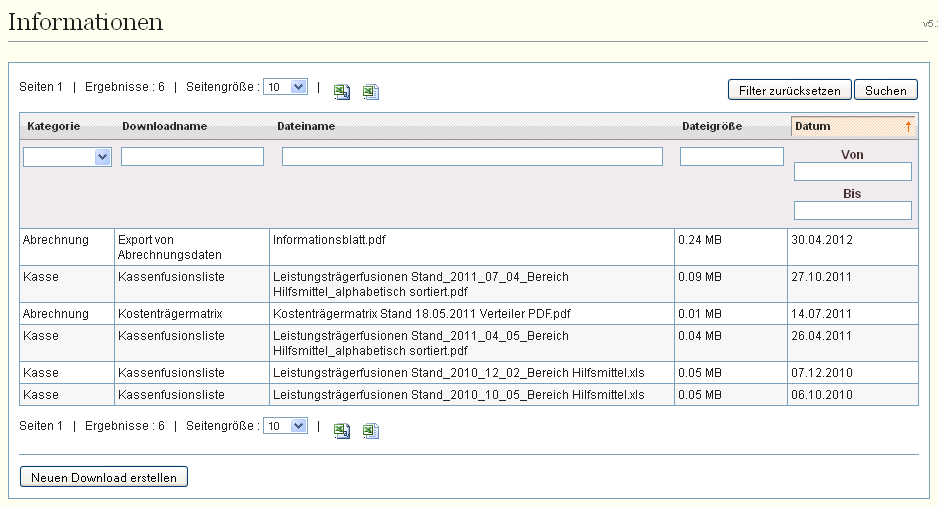This screenshot has width=938, height=507.
Task: Click Kasse in the 07.12.2010 row
Action: click(41, 373)
